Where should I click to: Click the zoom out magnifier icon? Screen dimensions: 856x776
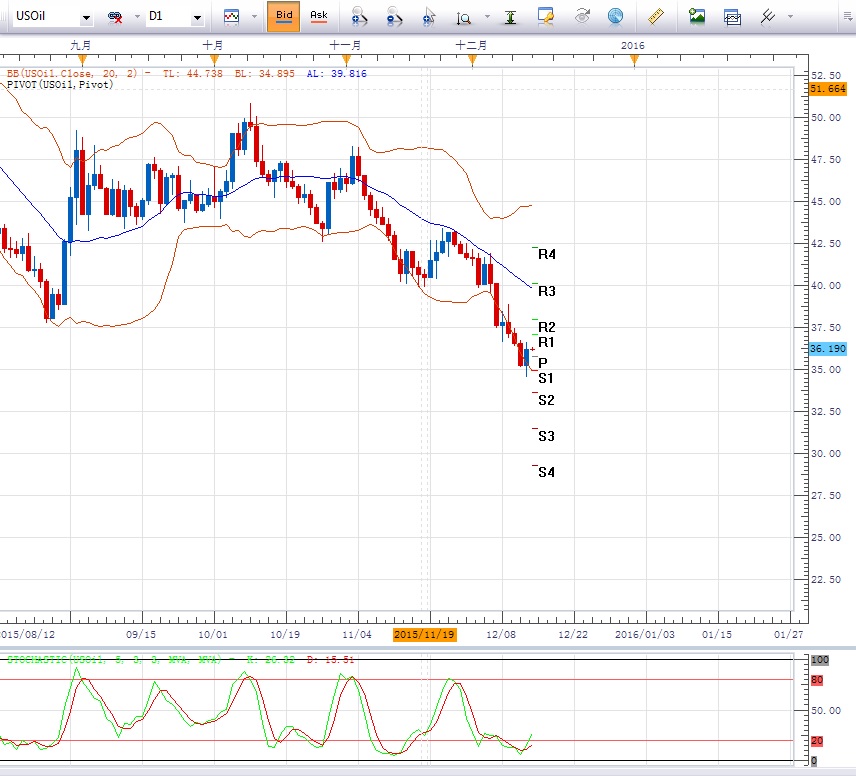point(394,17)
